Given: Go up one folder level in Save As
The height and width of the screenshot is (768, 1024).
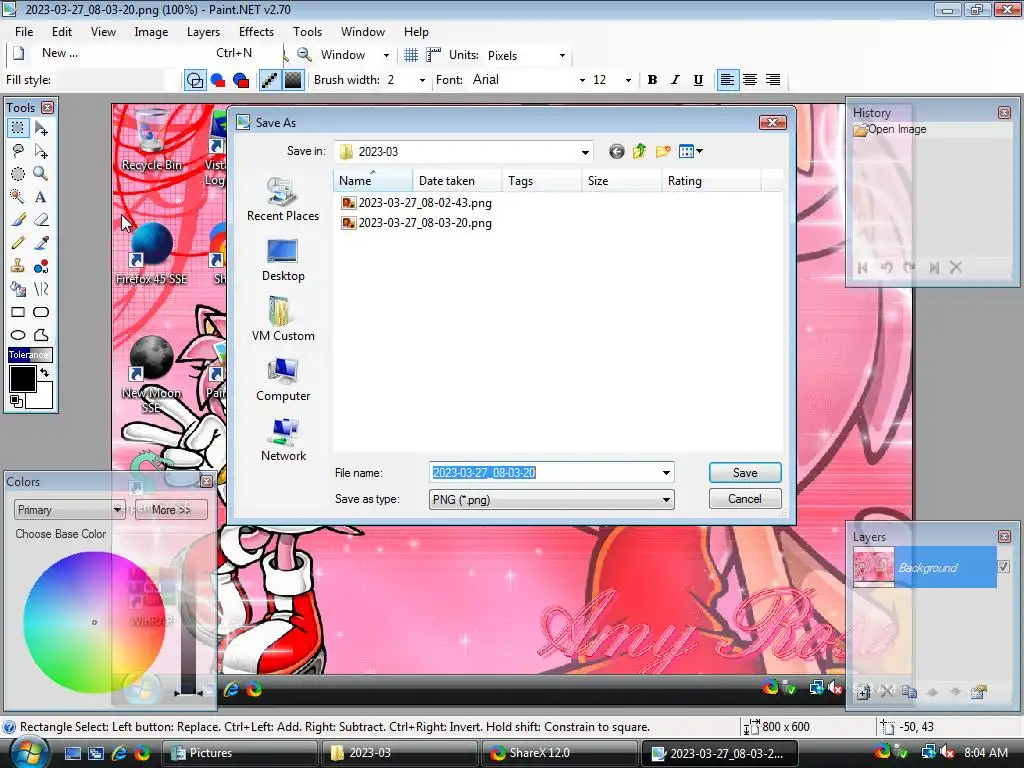Looking at the screenshot, I should point(639,152).
